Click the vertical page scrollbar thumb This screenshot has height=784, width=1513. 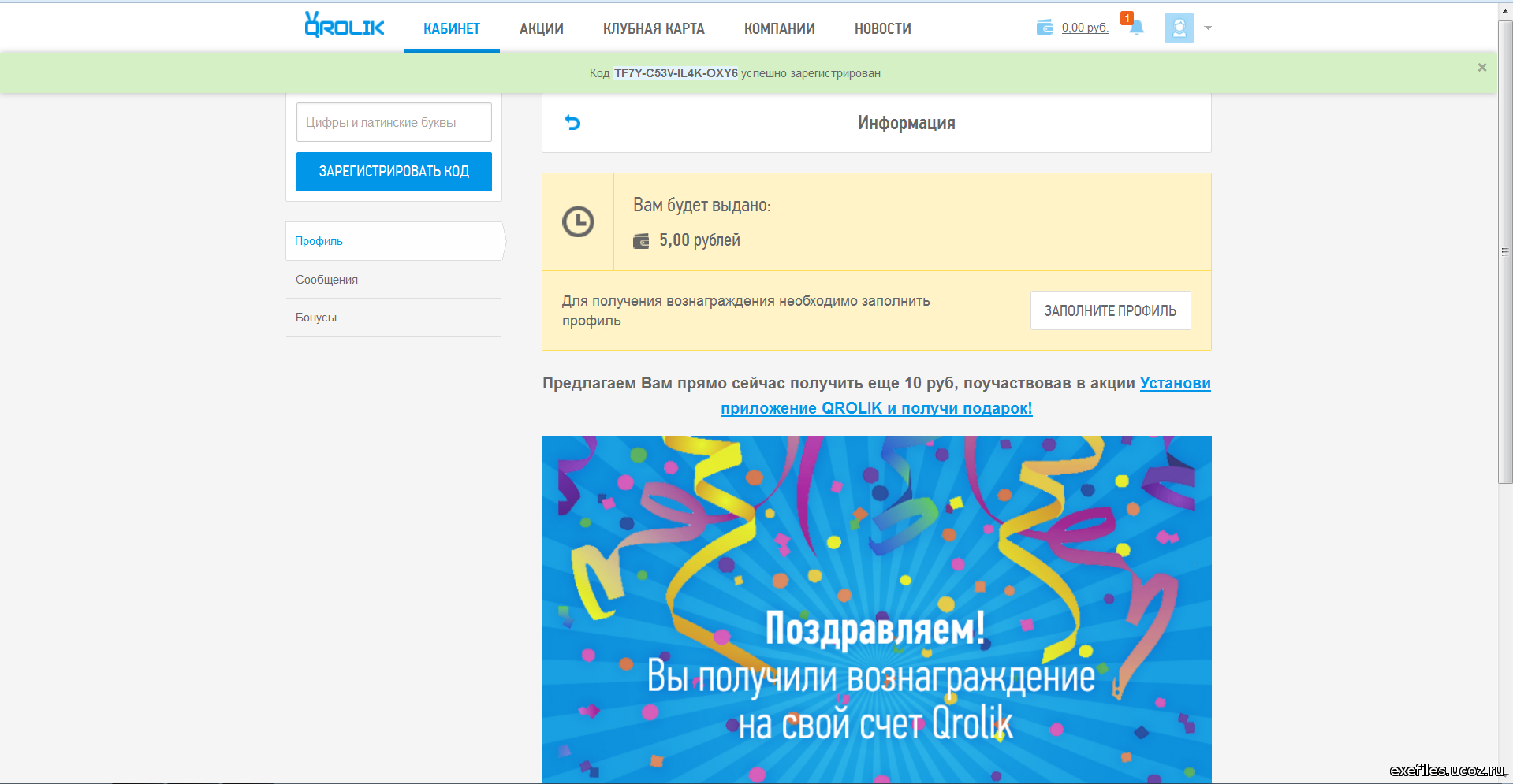click(x=1505, y=252)
